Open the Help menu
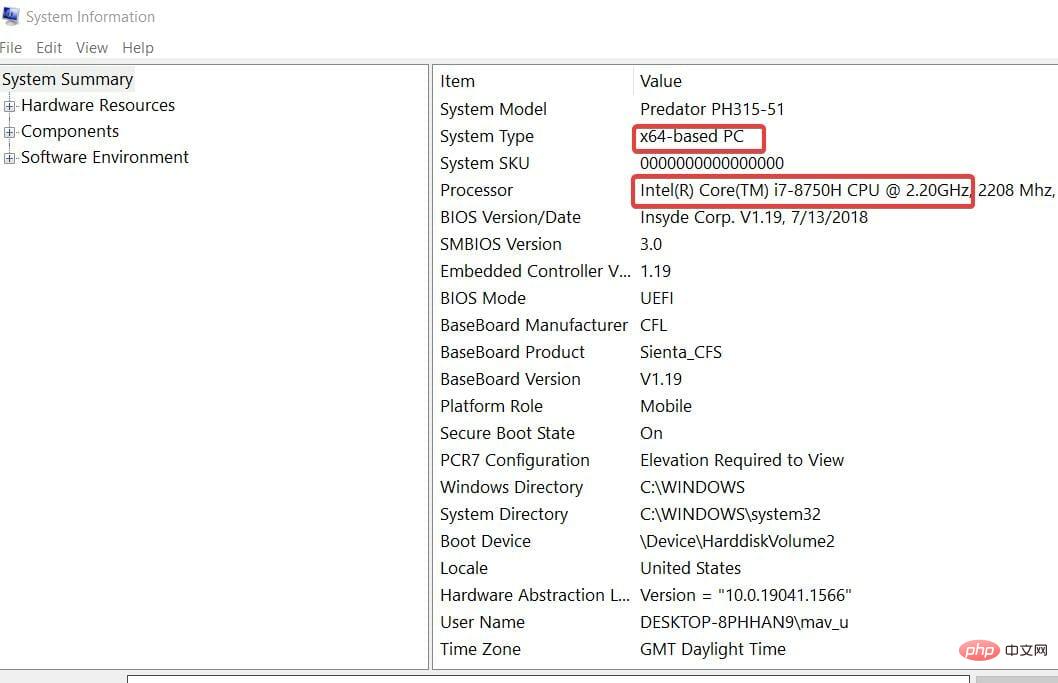This screenshot has width=1058, height=683. pos(137,47)
